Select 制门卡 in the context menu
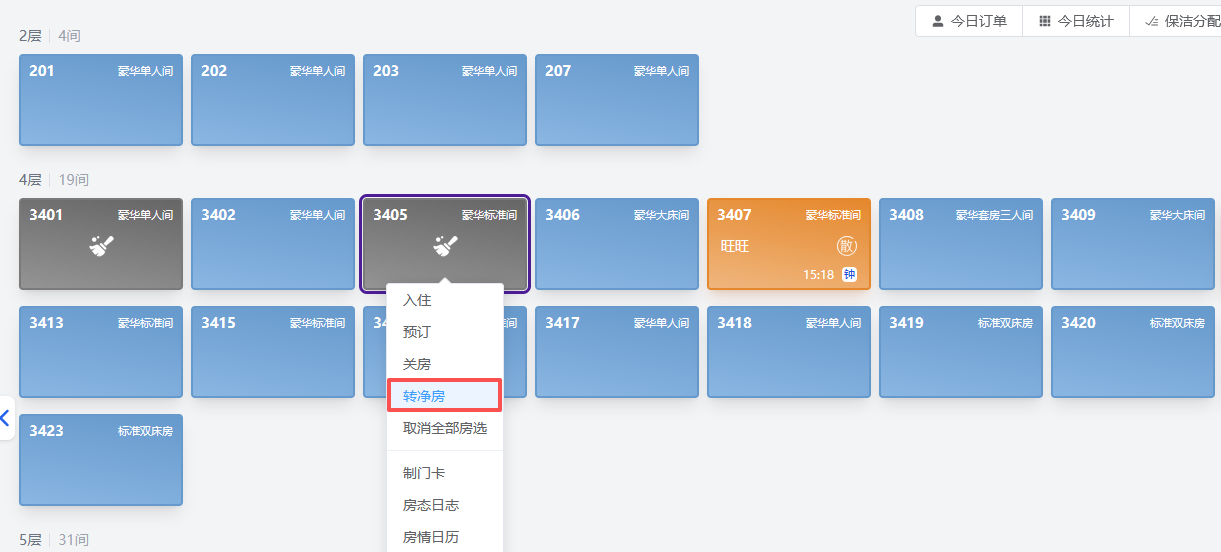This screenshot has width=1221, height=552. [x=445, y=473]
